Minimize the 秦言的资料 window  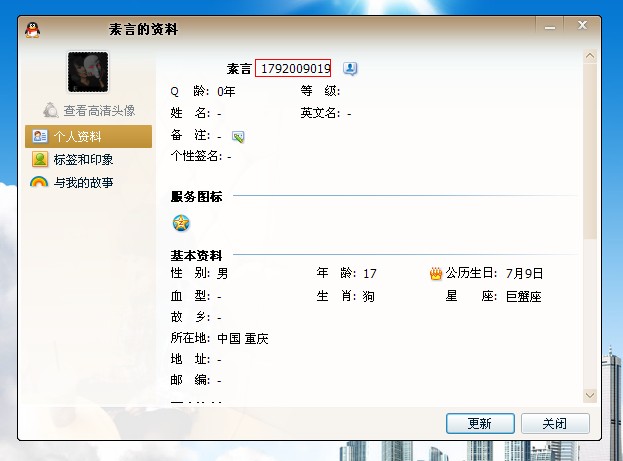coord(550,25)
